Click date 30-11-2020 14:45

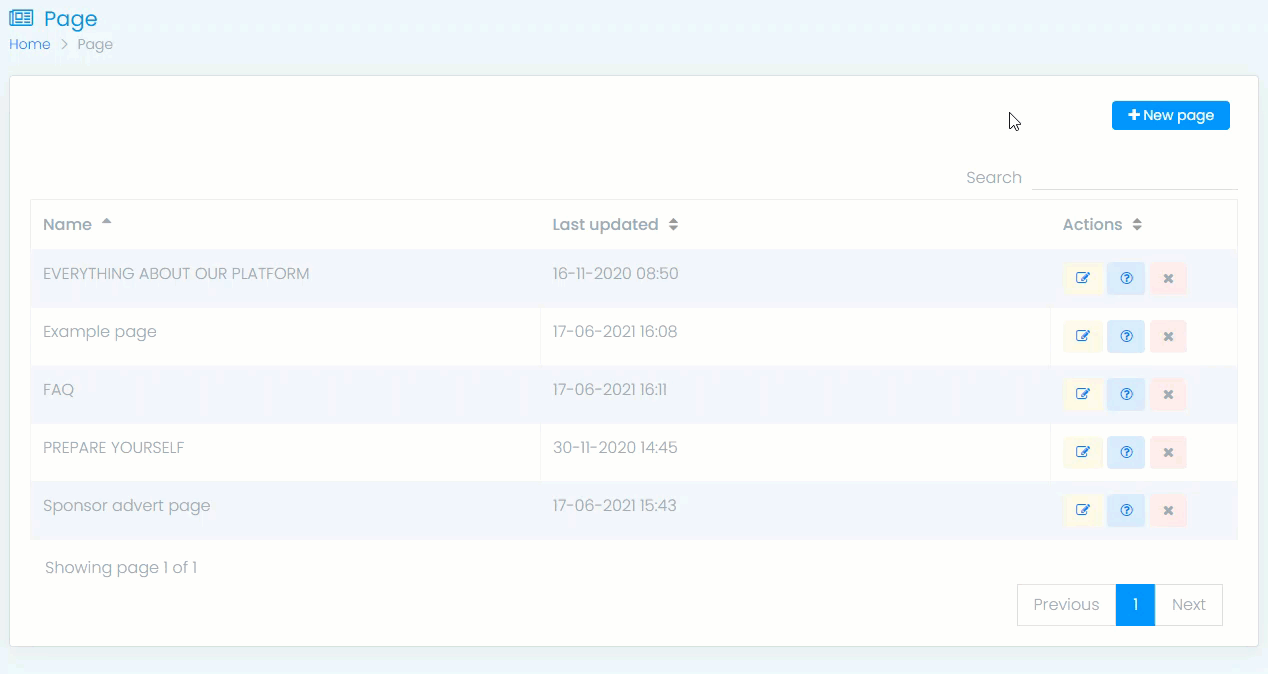[x=615, y=447]
